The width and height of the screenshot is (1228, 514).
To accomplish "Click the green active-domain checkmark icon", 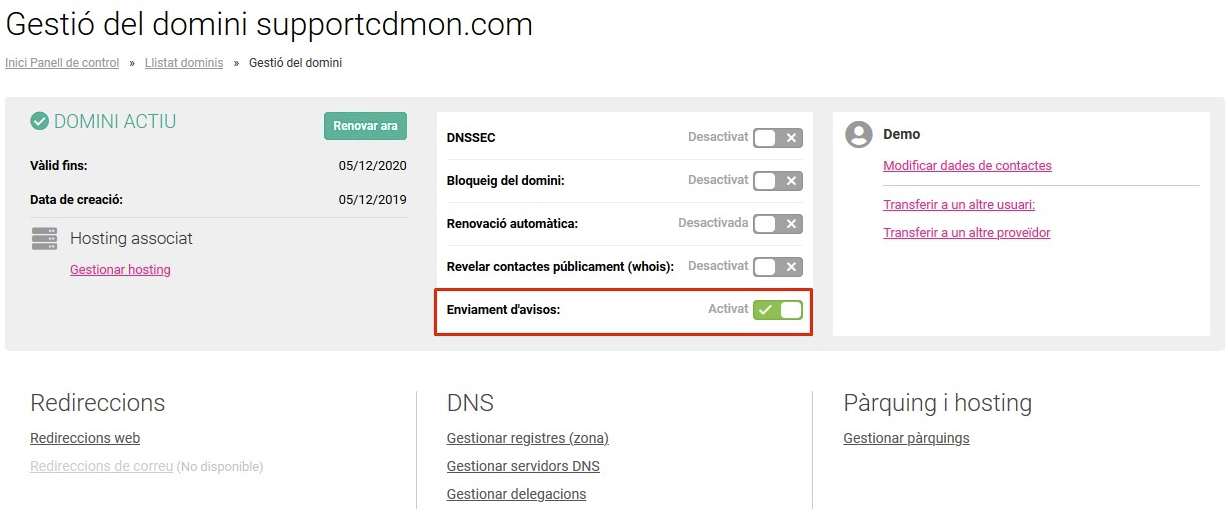I will pos(40,122).
